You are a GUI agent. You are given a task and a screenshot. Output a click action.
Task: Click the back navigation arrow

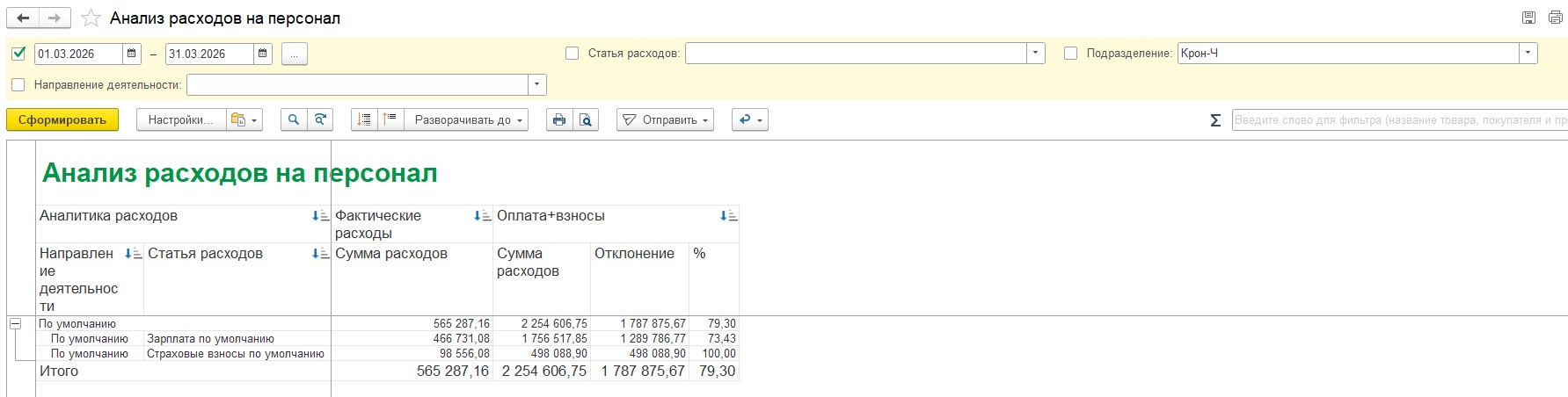23,18
